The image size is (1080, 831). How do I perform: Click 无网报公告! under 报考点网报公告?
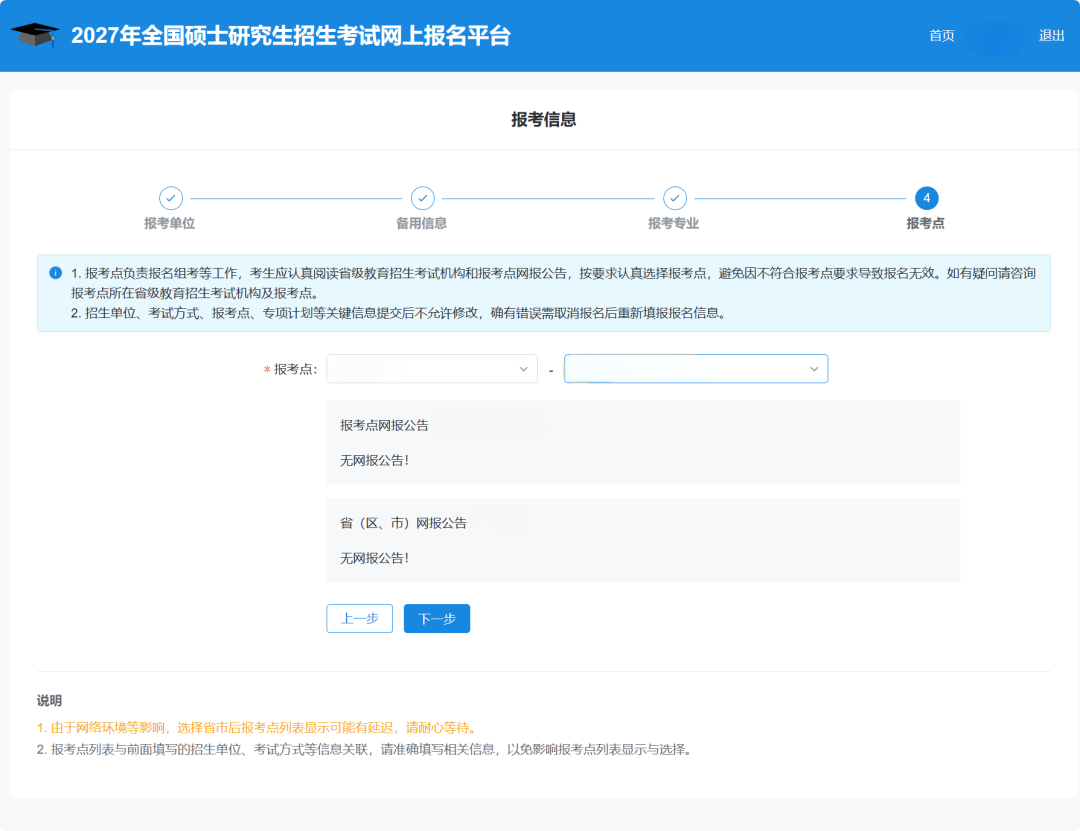coord(375,460)
